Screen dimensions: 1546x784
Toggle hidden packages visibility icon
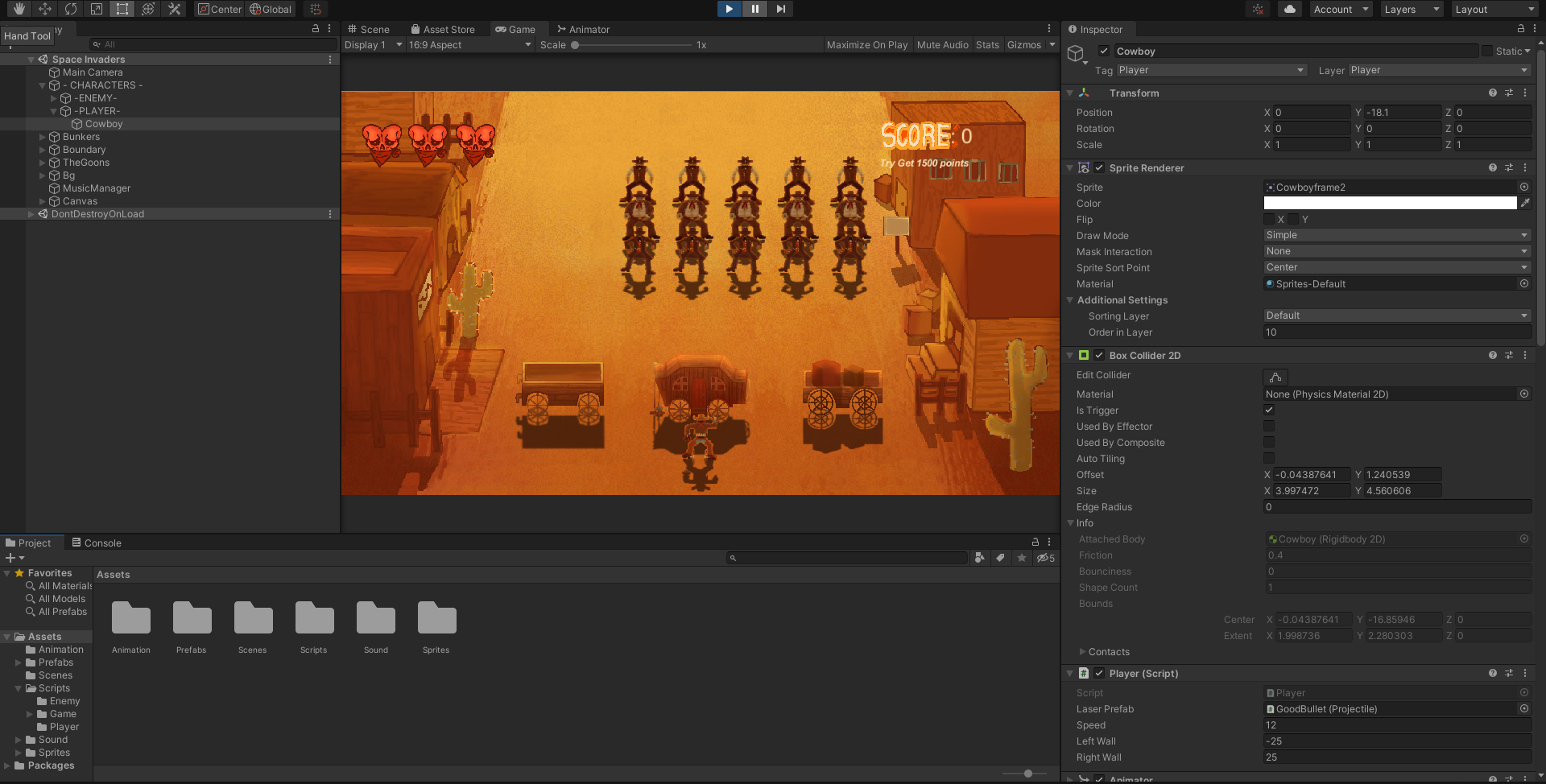tap(1046, 558)
